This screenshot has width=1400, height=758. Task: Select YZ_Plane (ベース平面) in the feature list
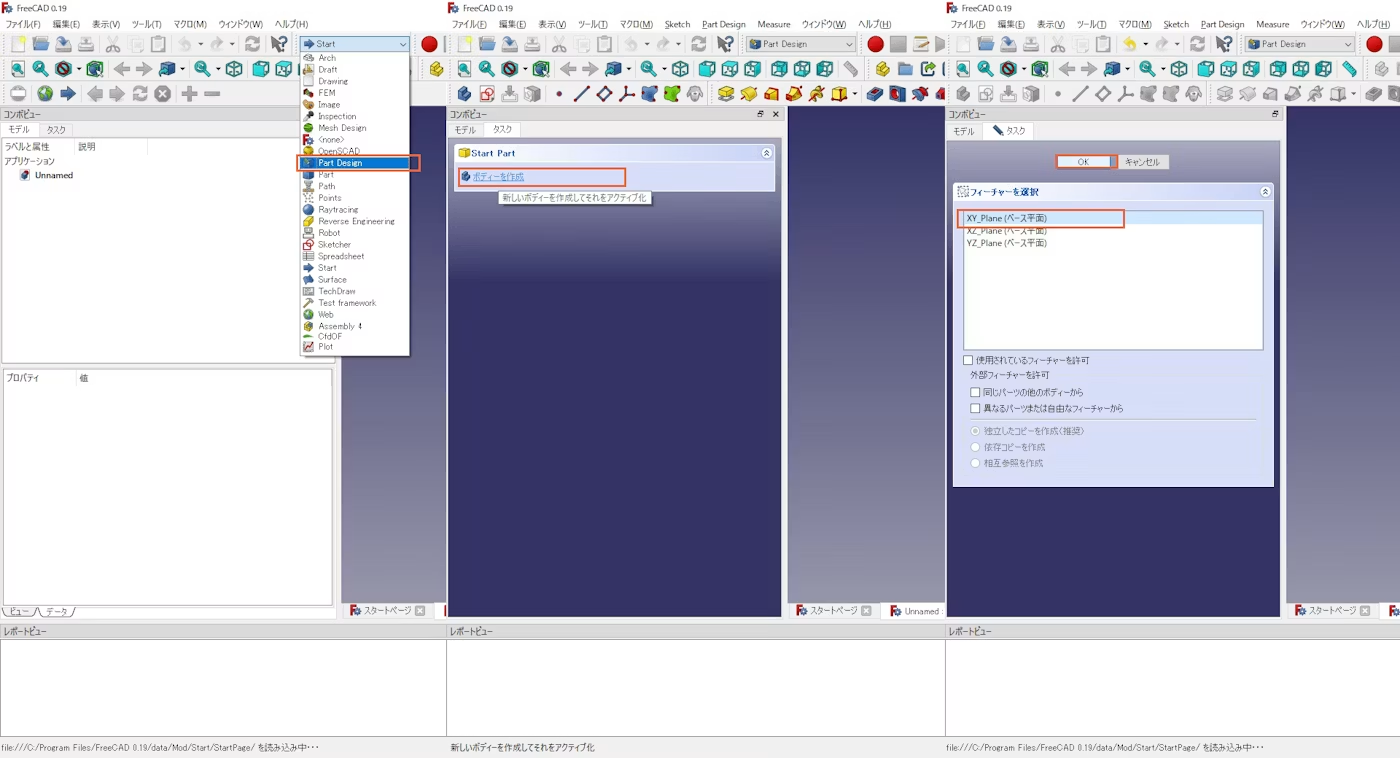pos(1113,243)
